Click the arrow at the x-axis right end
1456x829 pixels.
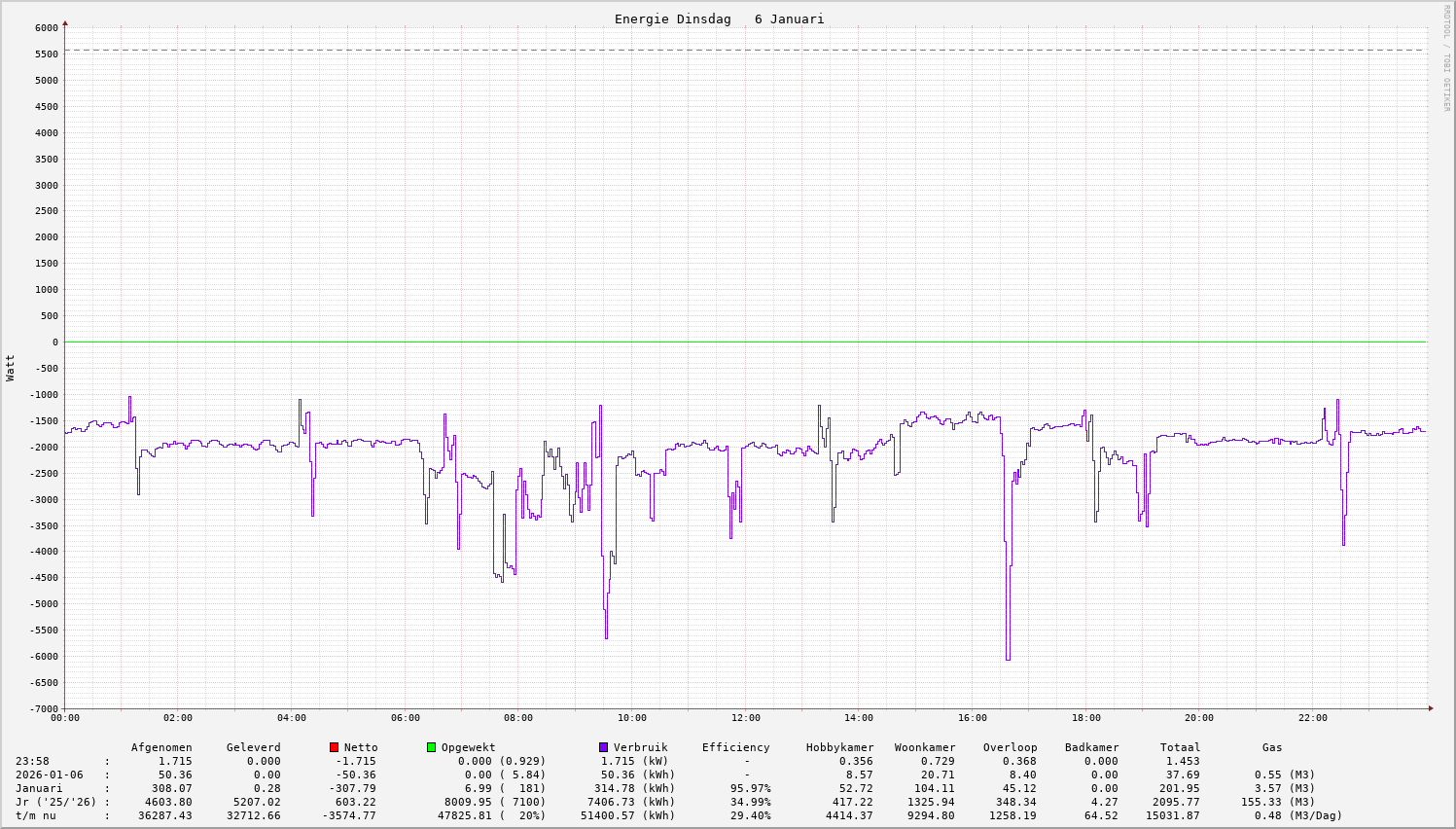(x=1431, y=708)
